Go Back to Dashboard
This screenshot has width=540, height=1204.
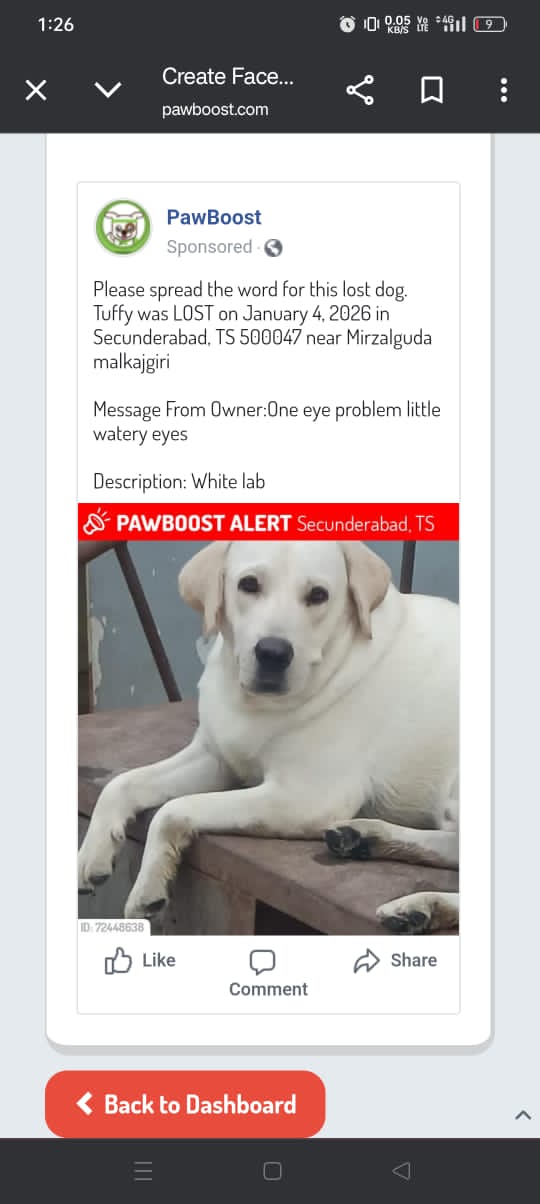click(x=185, y=1104)
